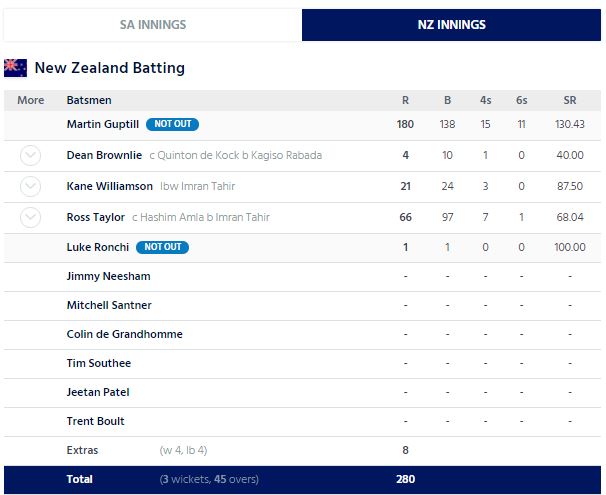Select Mitchell Santner's name
The height and width of the screenshot is (495, 606).
pyautogui.click(x=109, y=305)
